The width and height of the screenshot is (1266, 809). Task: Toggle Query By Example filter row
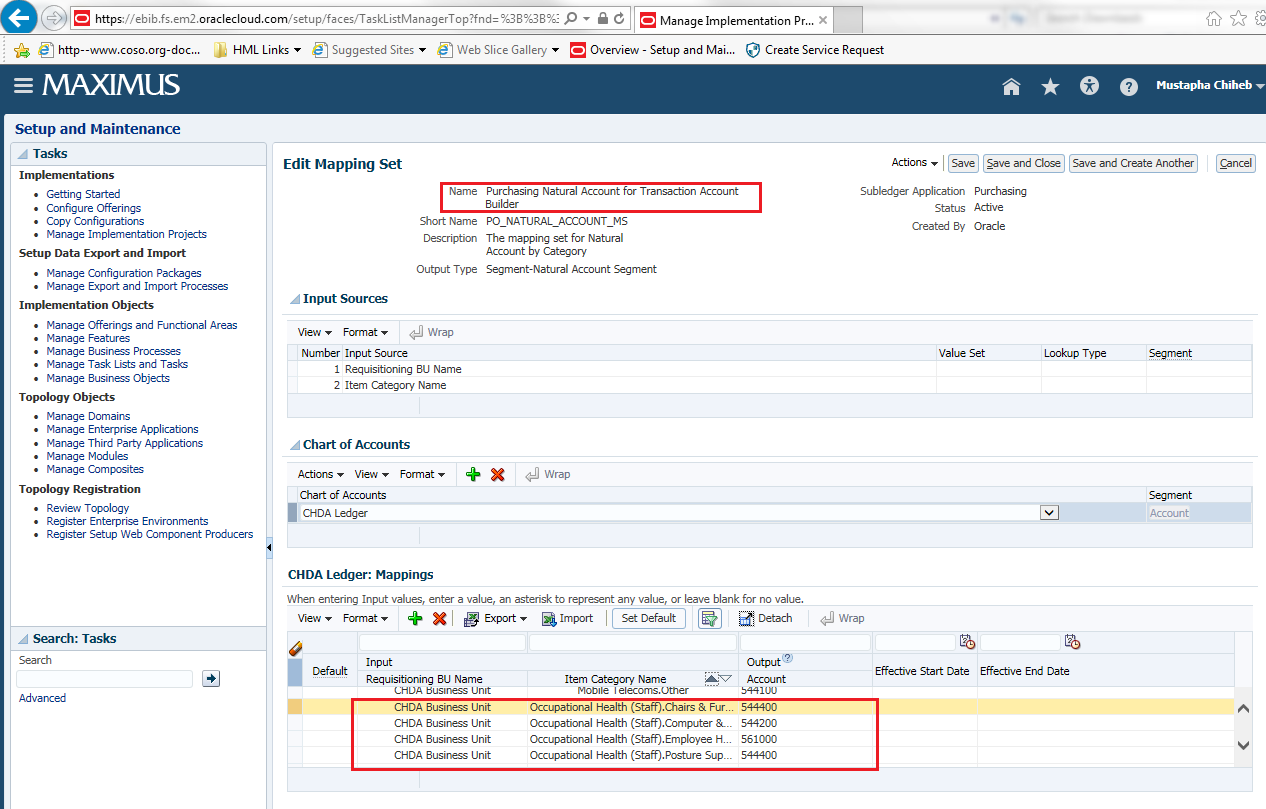pos(710,618)
